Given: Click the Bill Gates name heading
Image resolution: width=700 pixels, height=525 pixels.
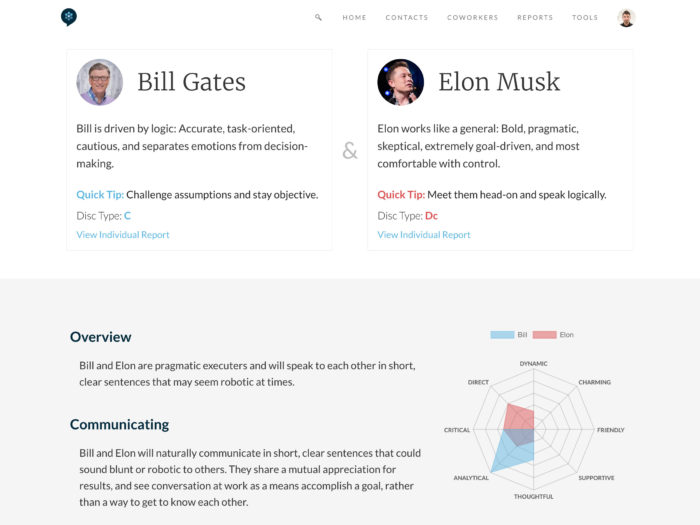Looking at the screenshot, I should (191, 82).
